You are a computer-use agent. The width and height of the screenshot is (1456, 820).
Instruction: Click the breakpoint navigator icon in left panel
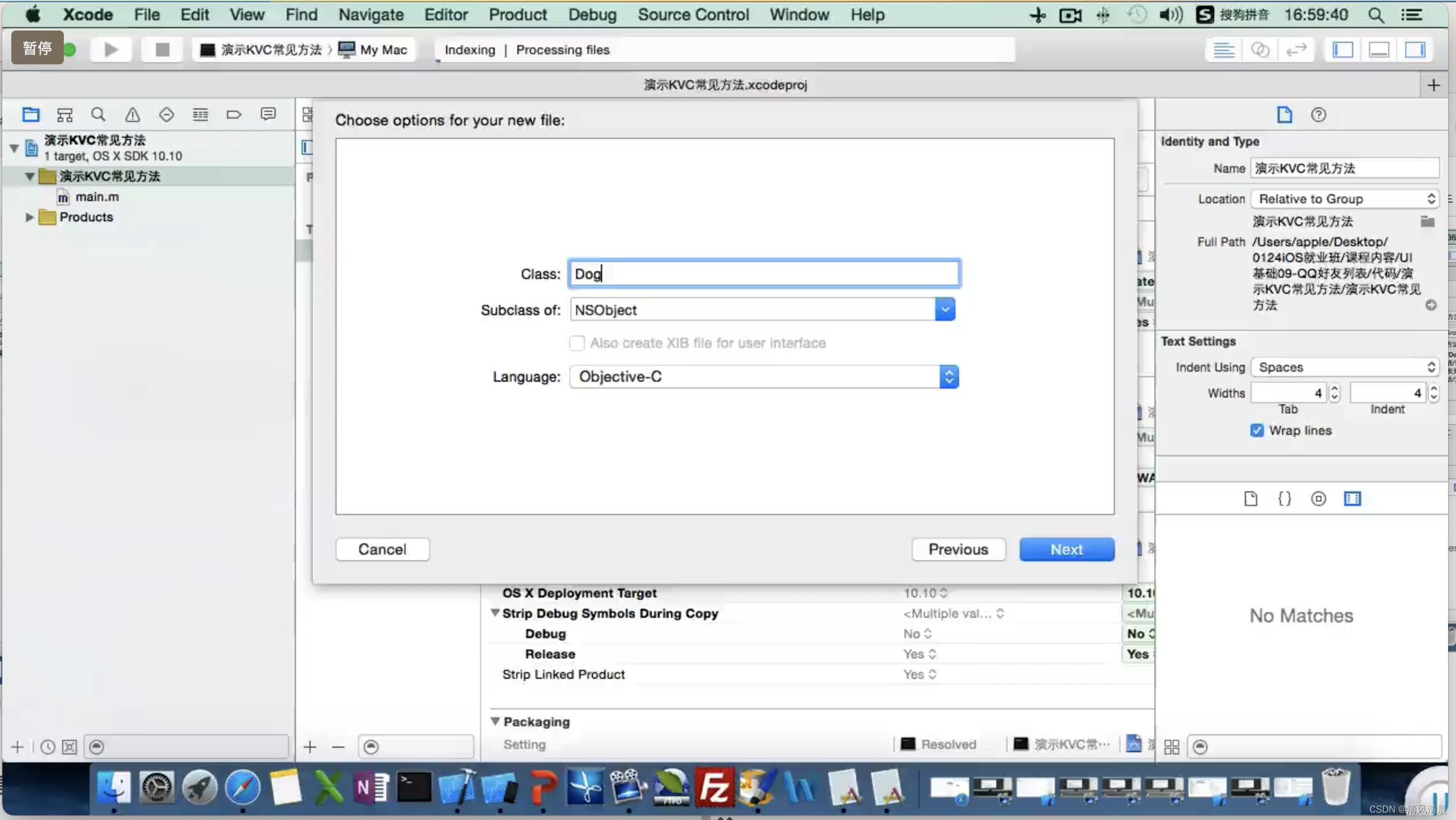[x=234, y=113]
